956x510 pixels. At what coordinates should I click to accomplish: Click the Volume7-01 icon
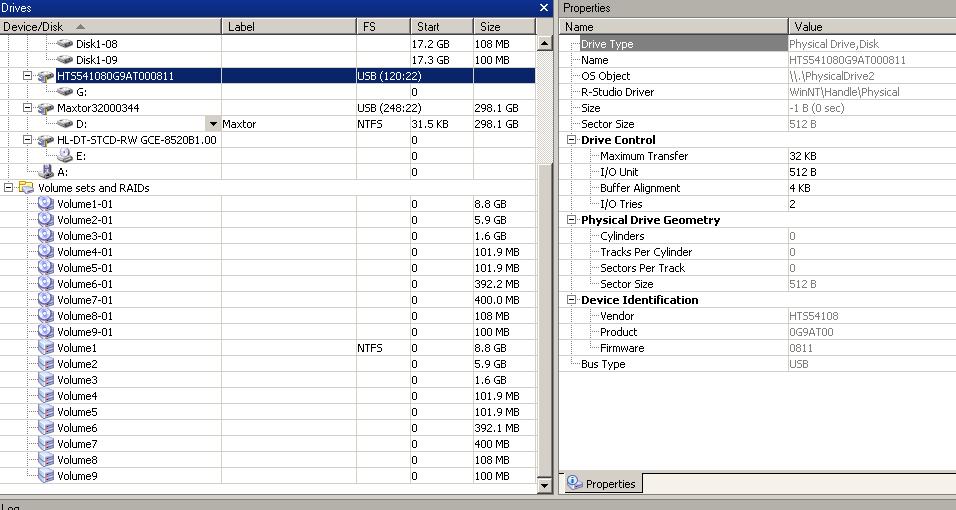(46, 300)
